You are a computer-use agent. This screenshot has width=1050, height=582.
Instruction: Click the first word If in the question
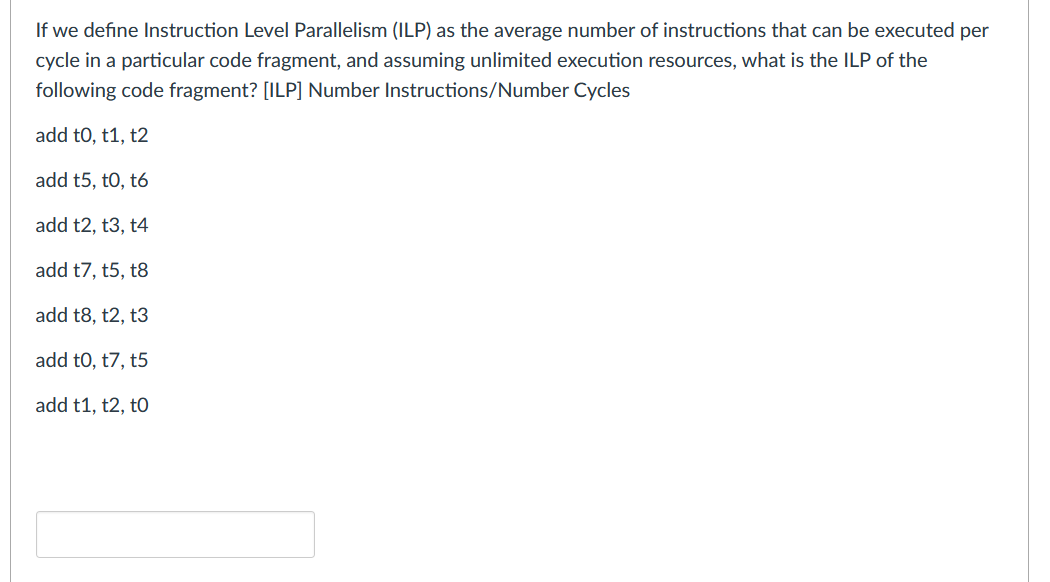[x=41, y=30]
